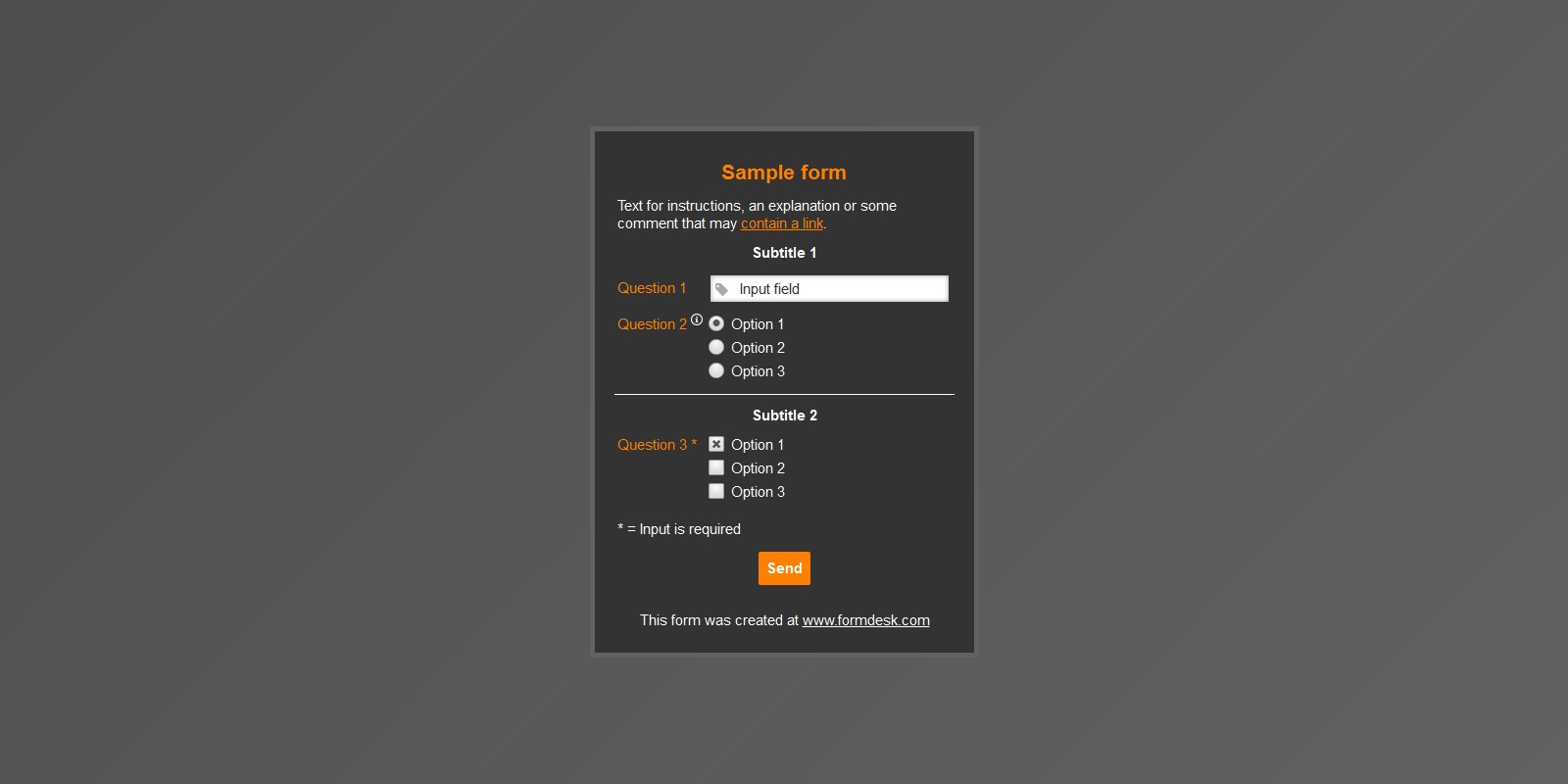Check Option 3 checkbox under Question 3
Image resolution: width=1568 pixels, height=784 pixels.
click(716, 491)
